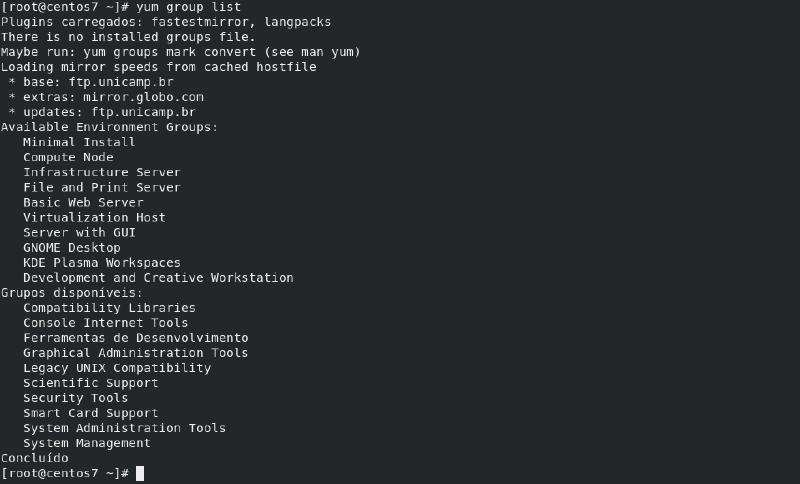The height and width of the screenshot is (484, 800).
Task: Click 'Graphical Administration Tools' text
Action: click(x=135, y=353)
